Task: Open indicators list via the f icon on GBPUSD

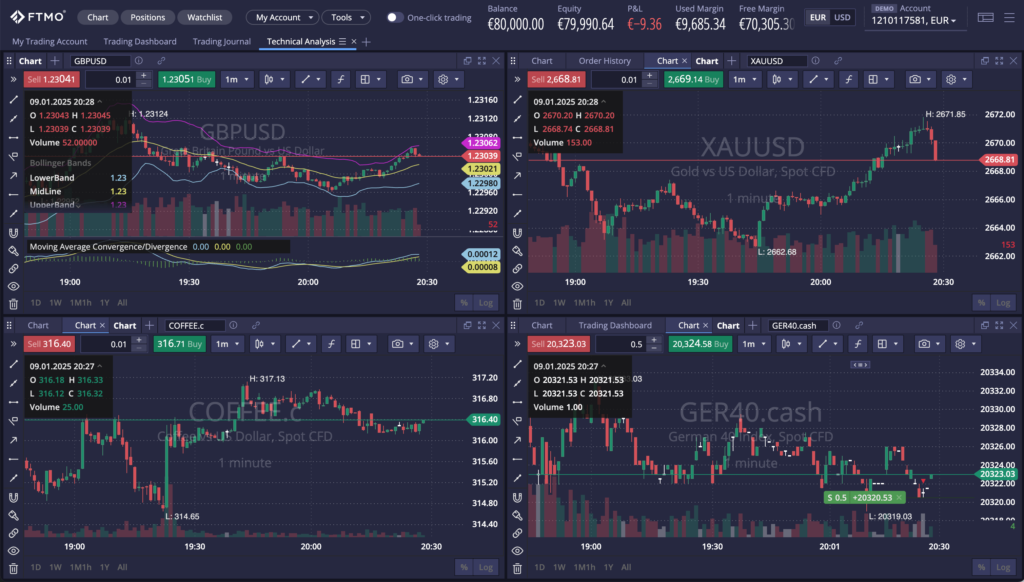Action: click(x=341, y=79)
